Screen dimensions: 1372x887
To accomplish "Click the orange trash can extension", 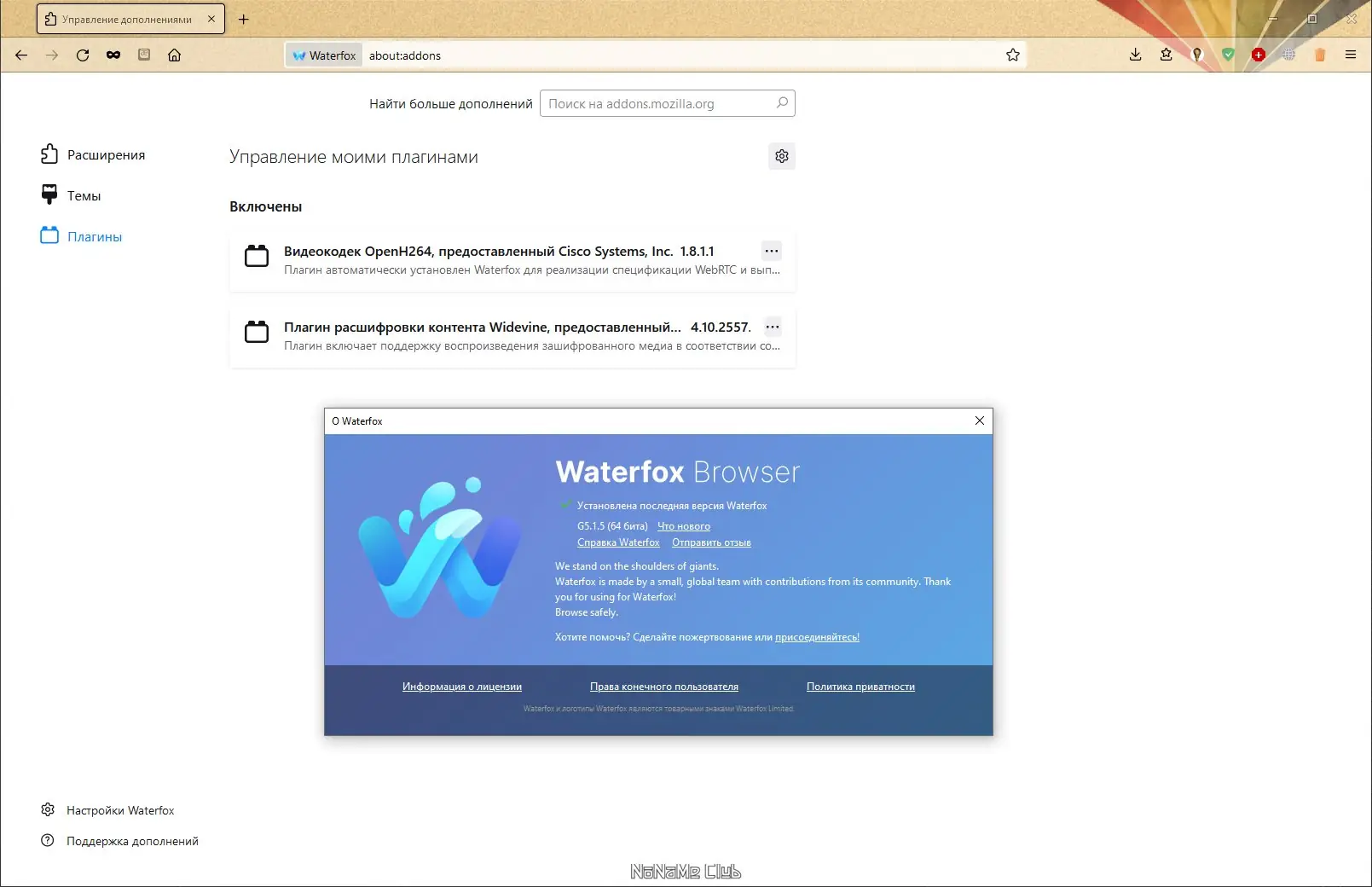I will tap(1320, 55).
